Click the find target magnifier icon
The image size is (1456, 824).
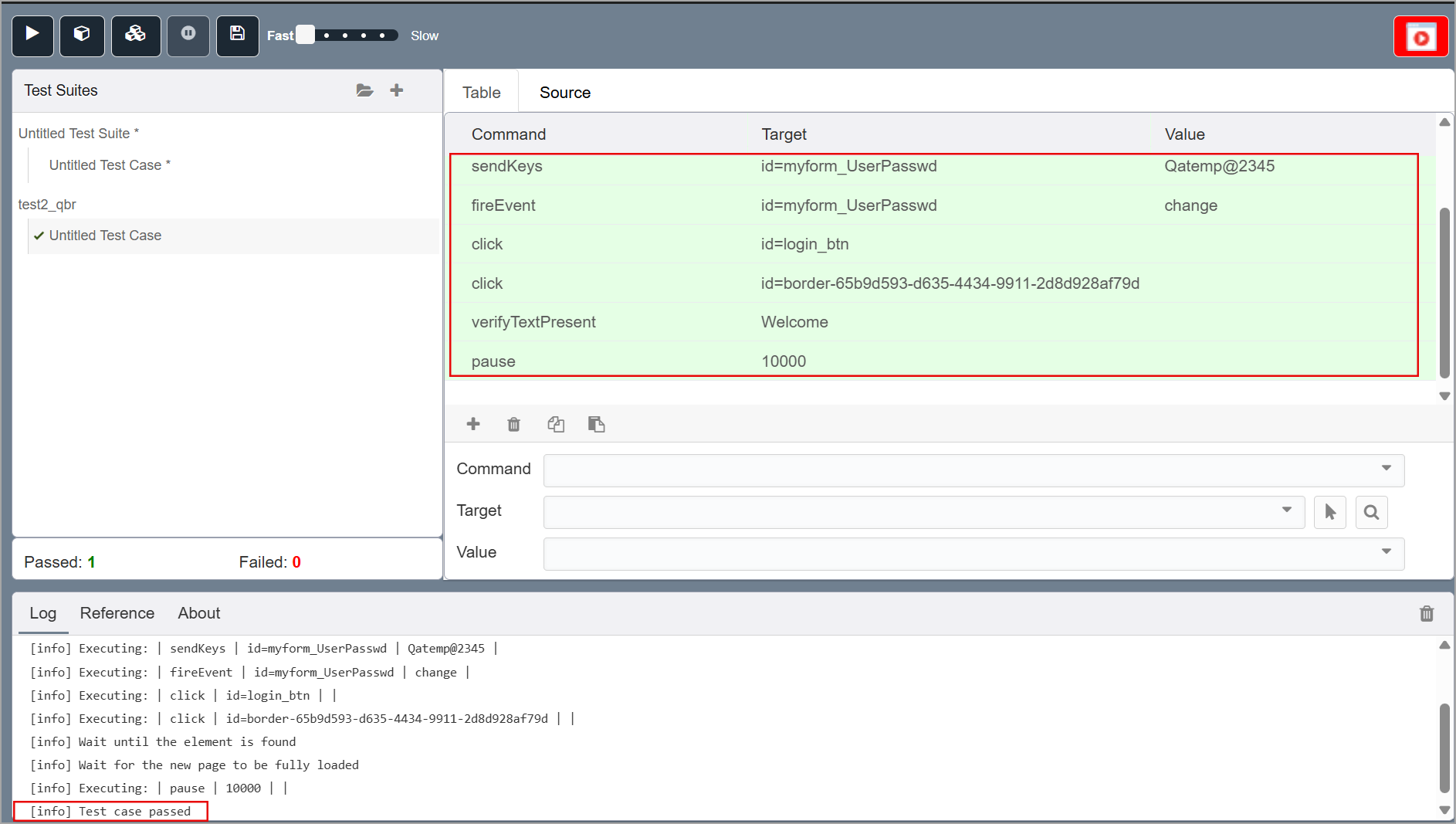click(1371, 512)
